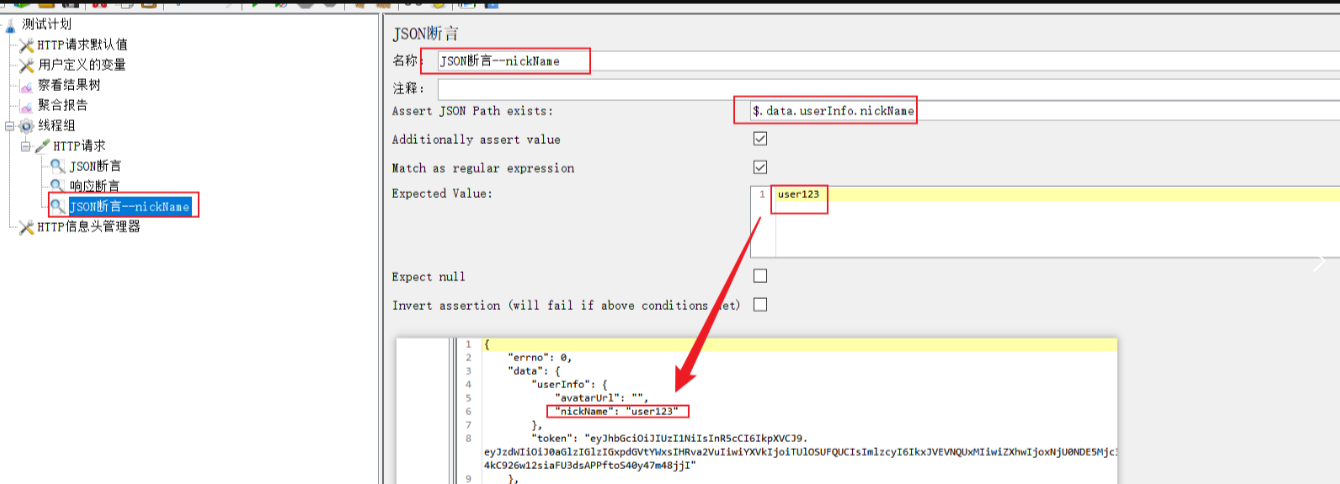
Task: Enable the Invert assertion checkbox
Action: [760, 304]
